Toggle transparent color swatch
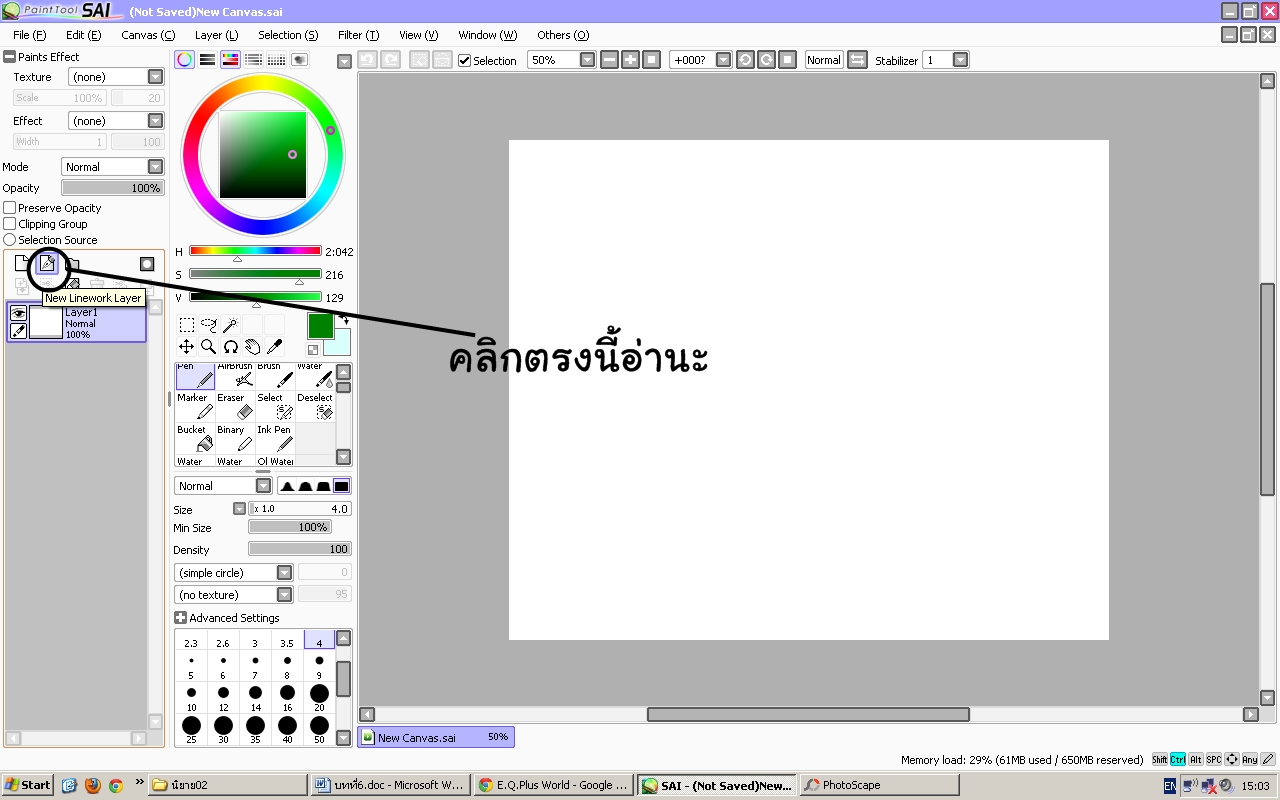This screenshot has width=1280, height=800. point(313,350)
